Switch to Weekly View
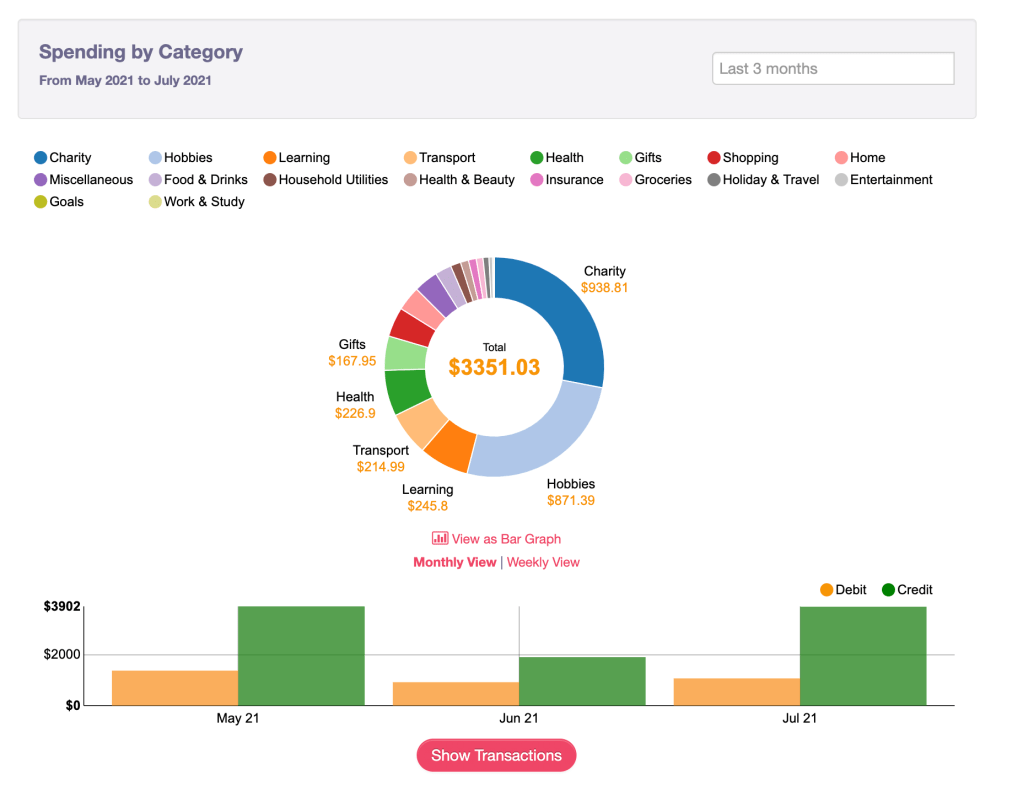Image resolution: width=1023 pixels, height=807 pixels. tap(543, 562)
